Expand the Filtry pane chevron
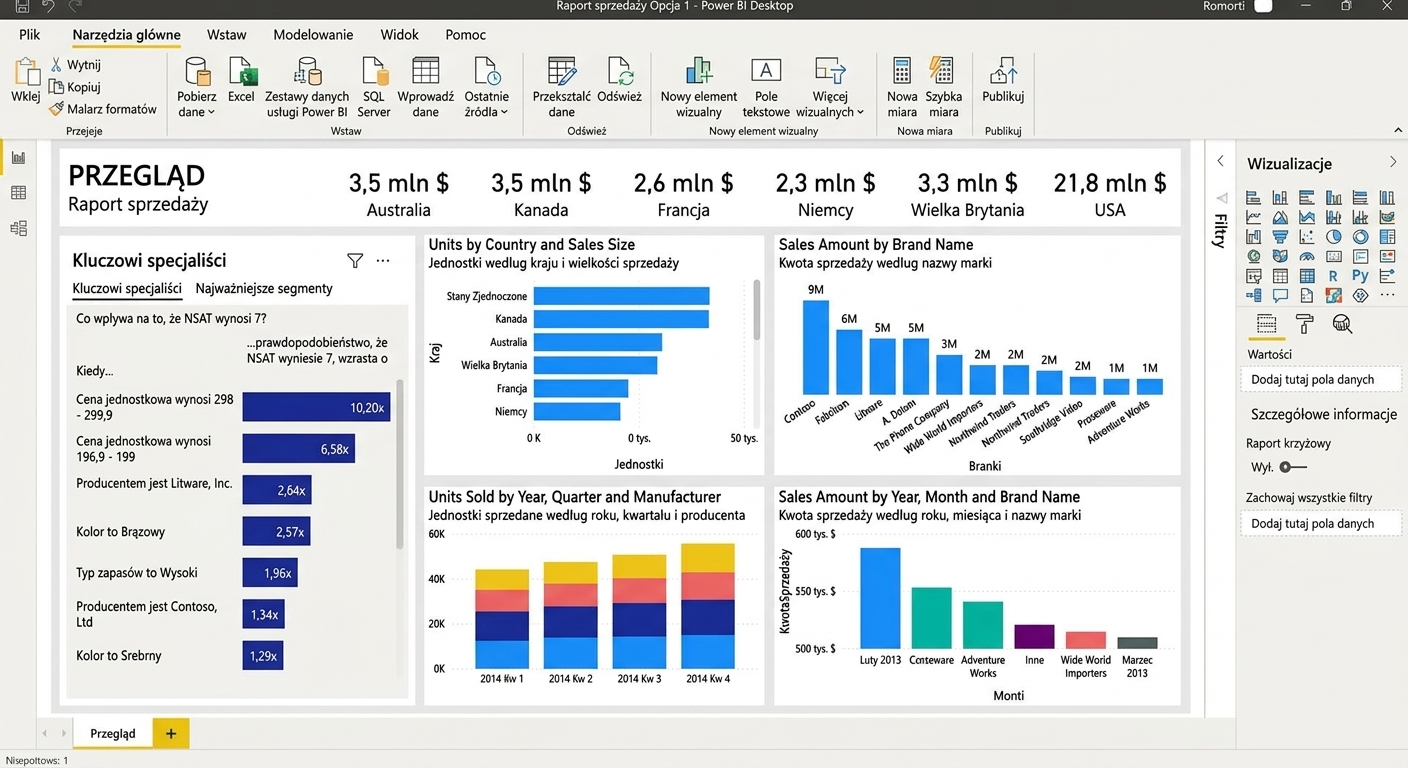 (x=1220, y=161)
